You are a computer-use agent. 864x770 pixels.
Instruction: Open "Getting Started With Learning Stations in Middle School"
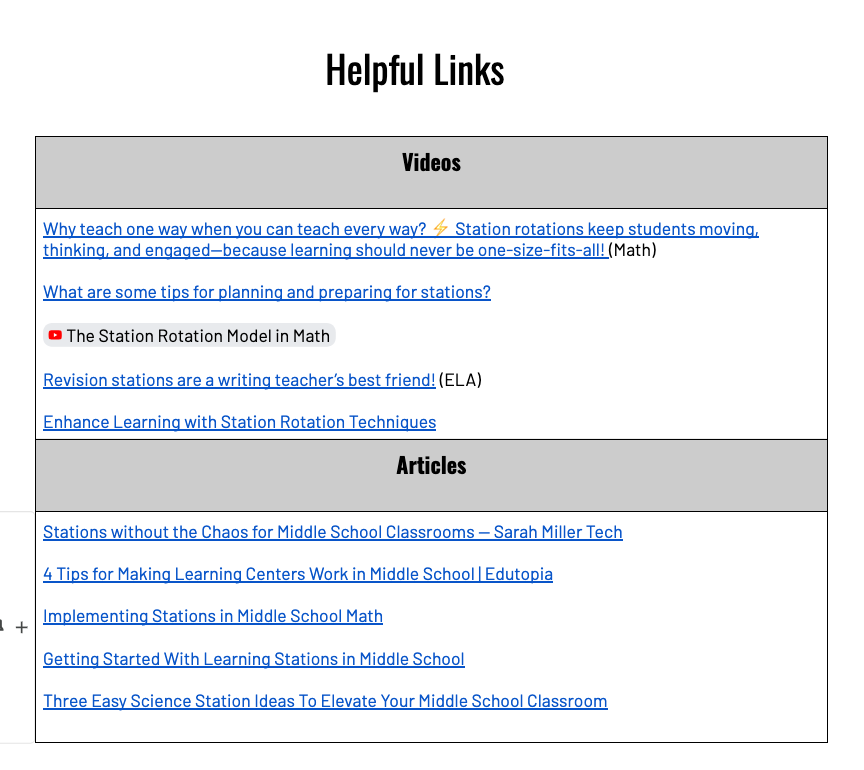(253, 659)
